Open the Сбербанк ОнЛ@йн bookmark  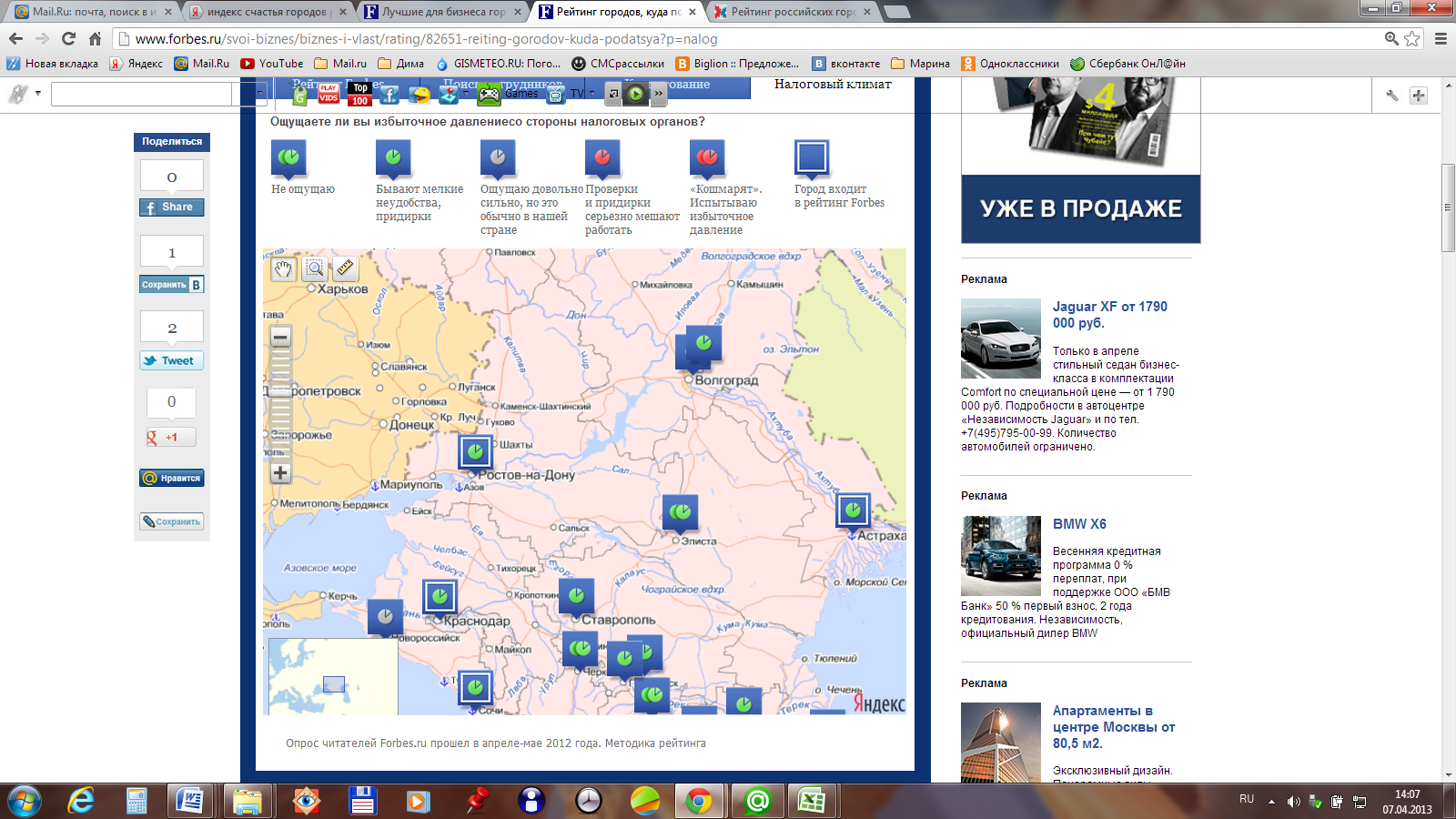tap(1128, 64)
